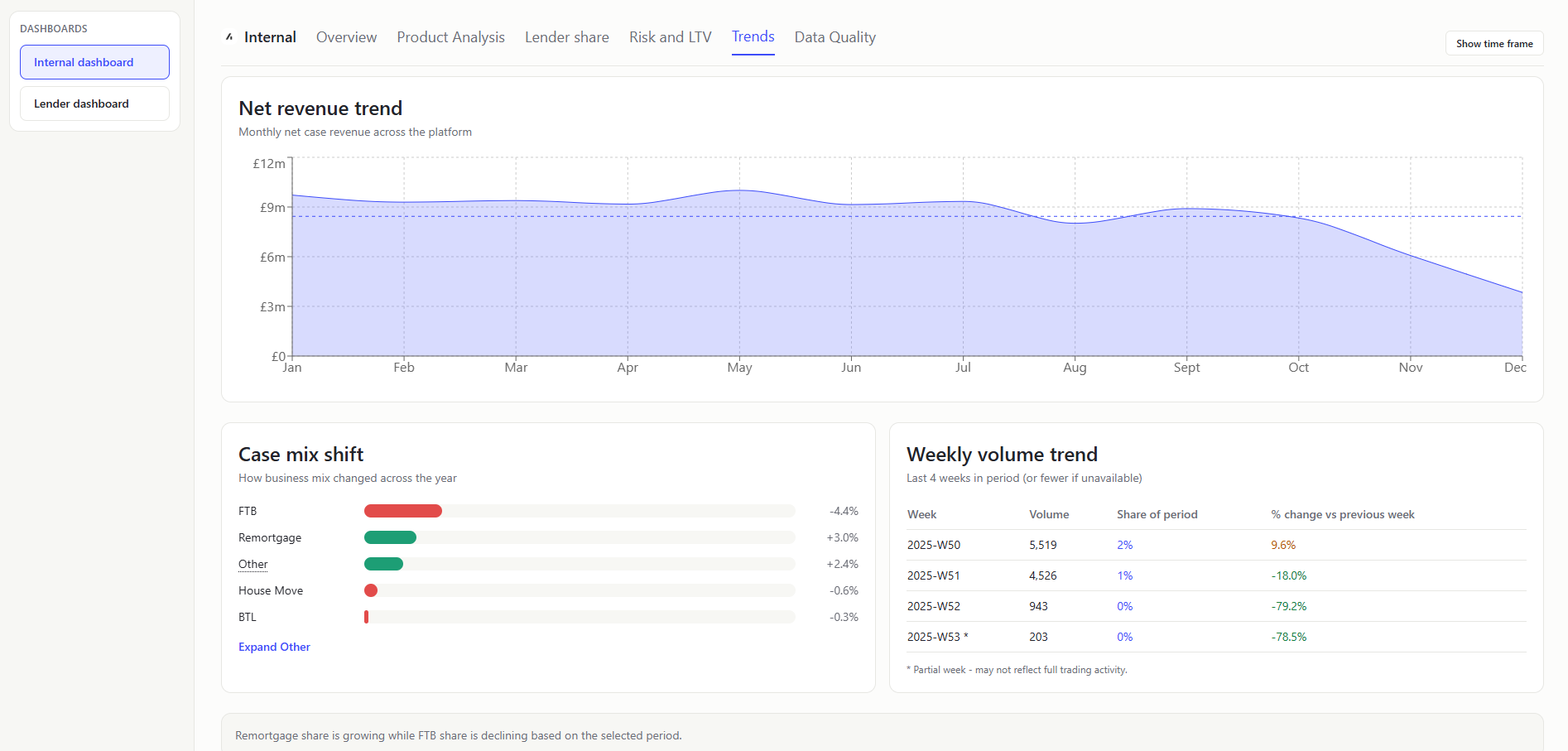Select Internal dashboard in the sidebar

coord(94,62)
